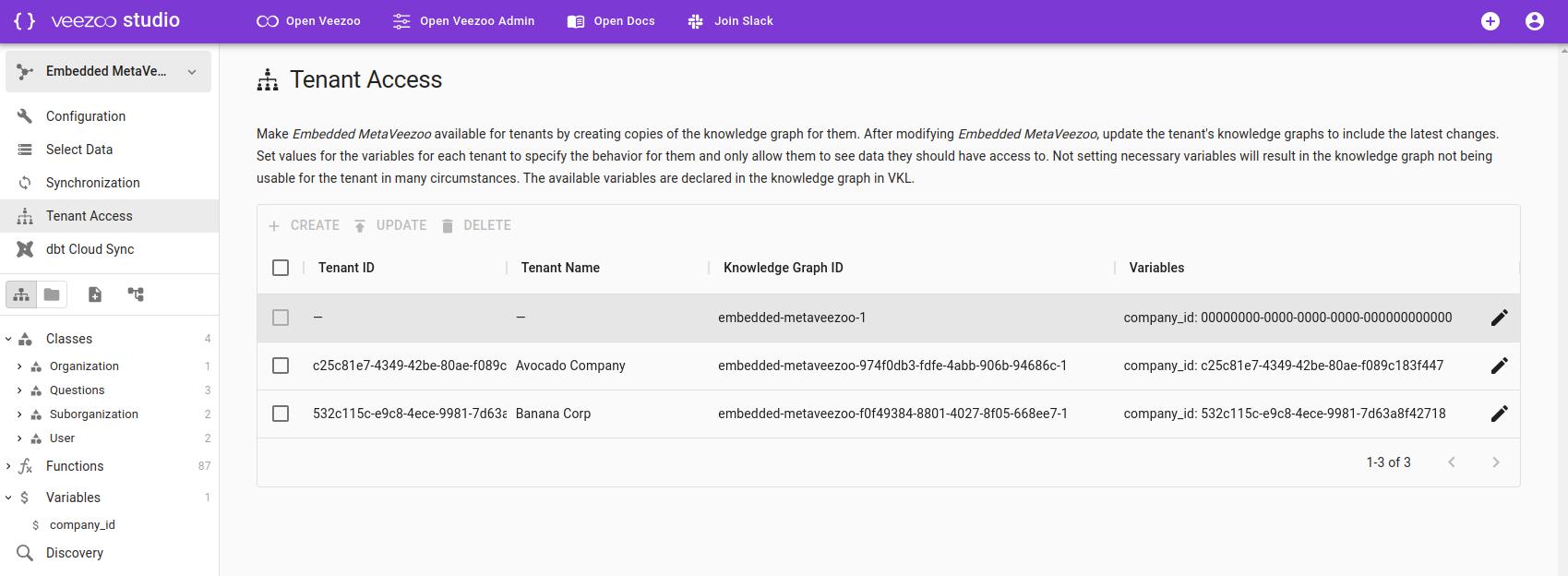Go to Synchronization page
The height and width of the screenshot is (576, 1568).
[109, 183]
